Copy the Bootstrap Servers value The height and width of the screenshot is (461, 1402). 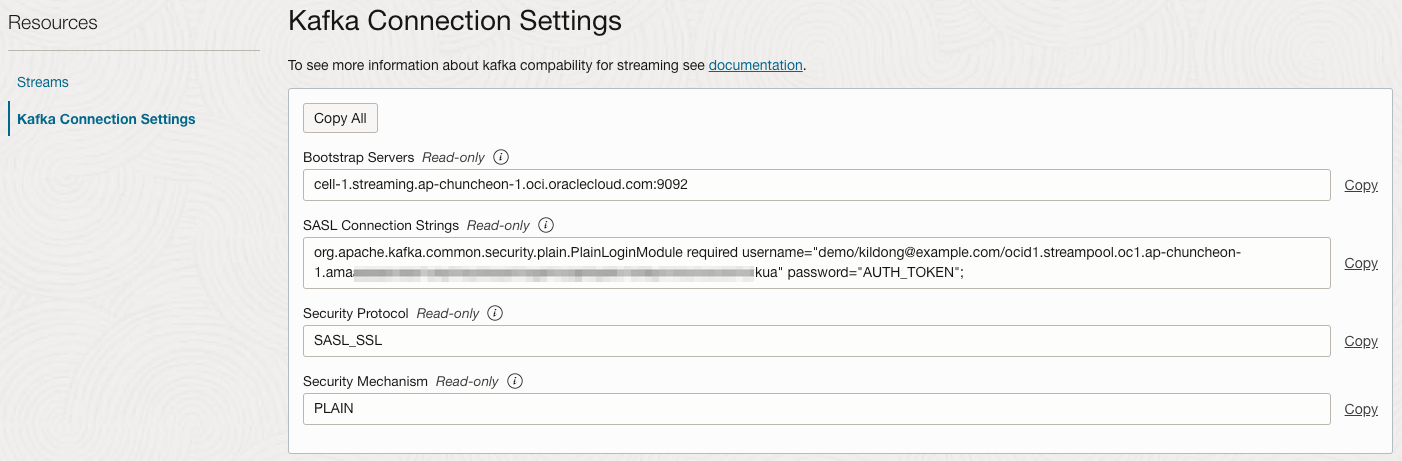1360,185
